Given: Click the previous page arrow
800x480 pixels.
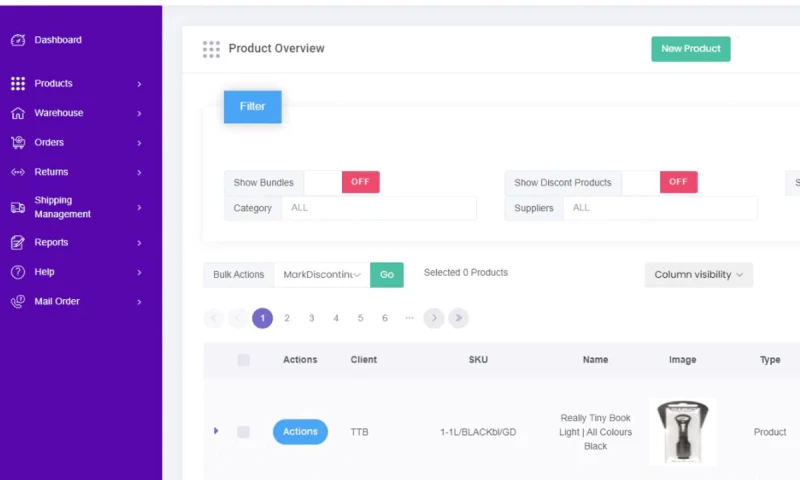Looking at the screenshot, I should [x=238, y=318].
